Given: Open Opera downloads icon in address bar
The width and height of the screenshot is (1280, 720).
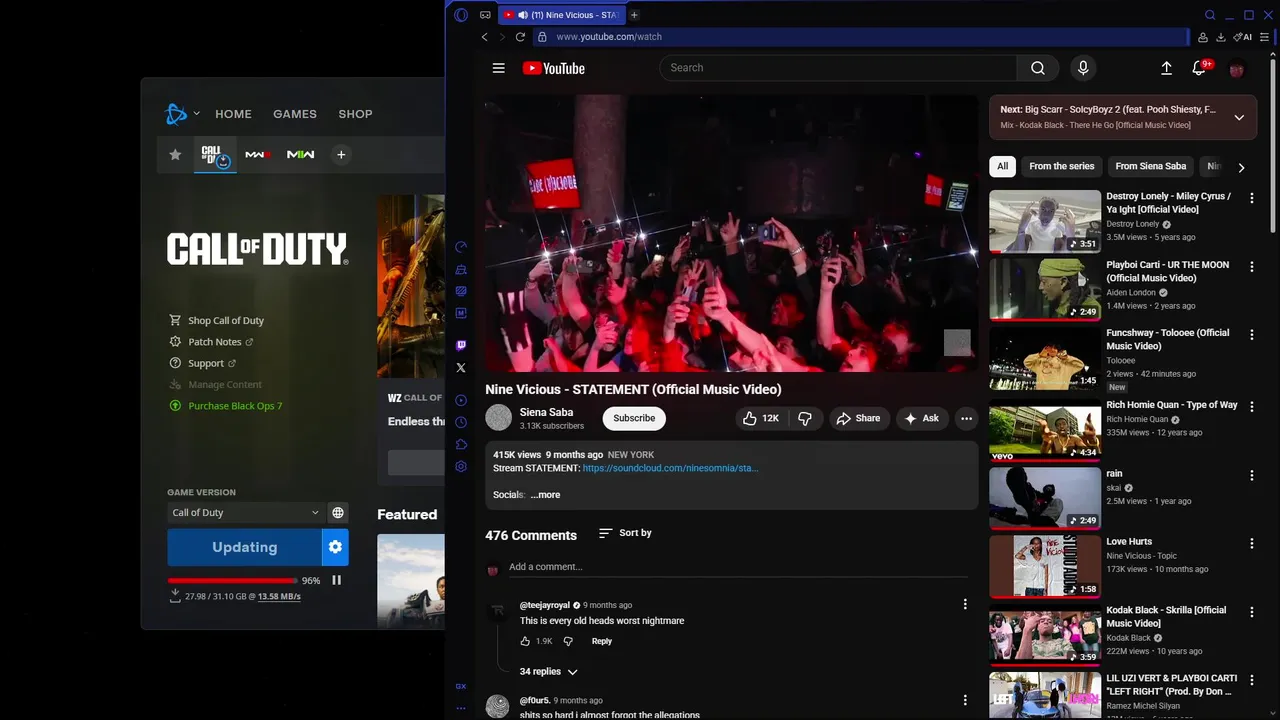Looking at the screenshot, I should [1221, 37].
